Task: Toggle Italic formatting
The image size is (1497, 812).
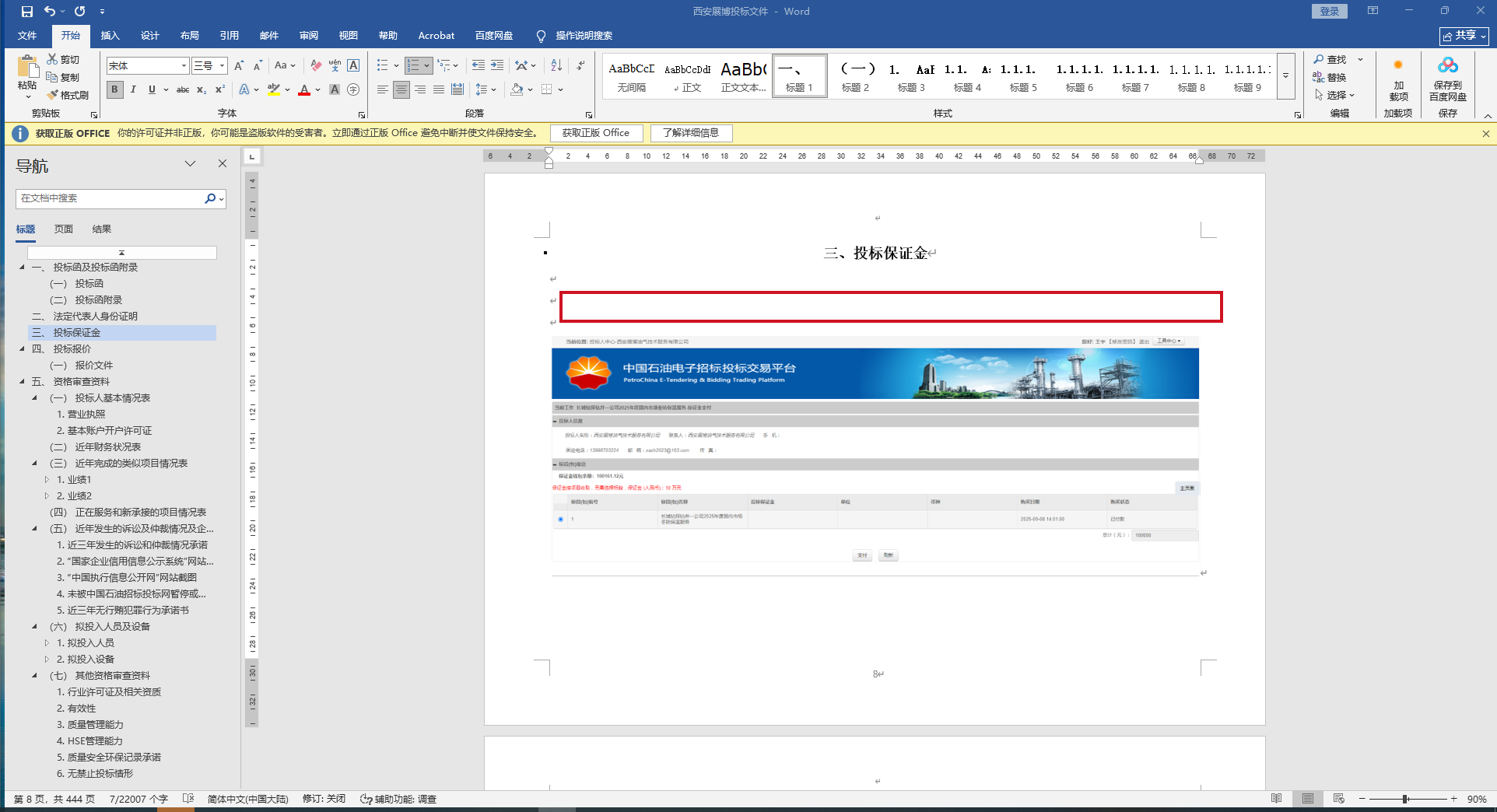Action: coord(133,90)
